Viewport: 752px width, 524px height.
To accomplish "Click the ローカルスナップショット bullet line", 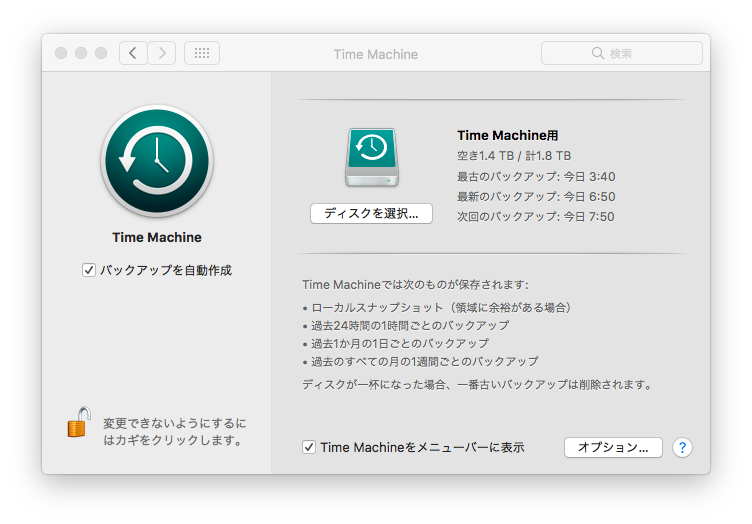I will [x=436, y=307].
